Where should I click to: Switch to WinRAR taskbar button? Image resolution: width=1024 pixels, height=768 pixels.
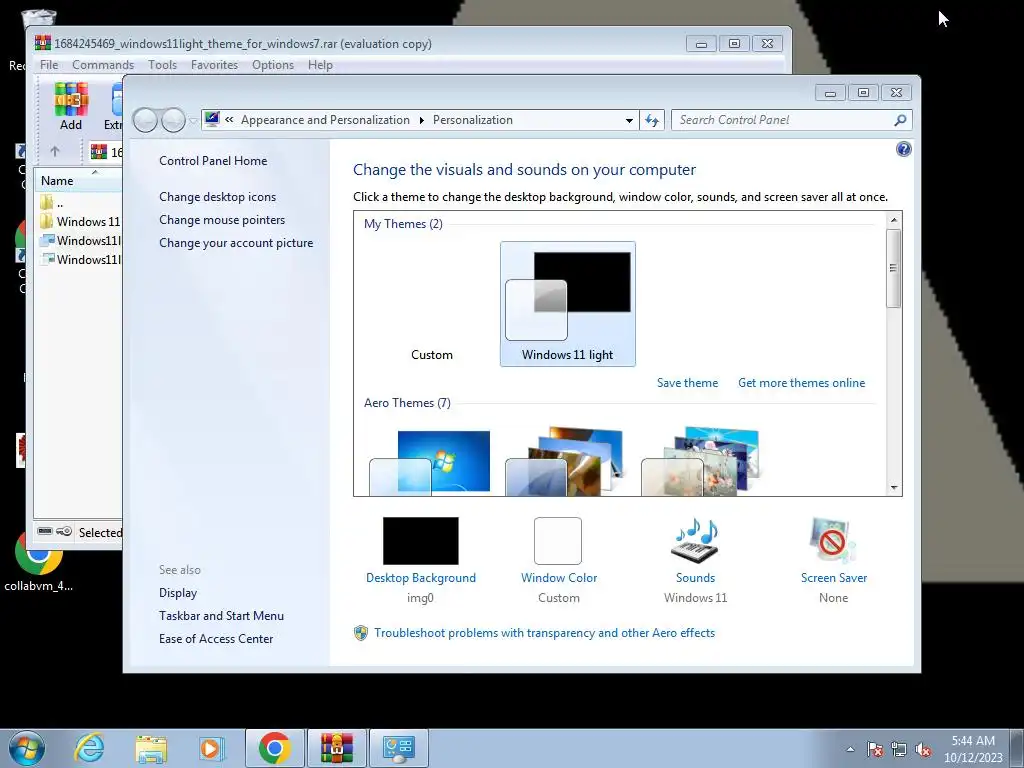pos(337,748)
